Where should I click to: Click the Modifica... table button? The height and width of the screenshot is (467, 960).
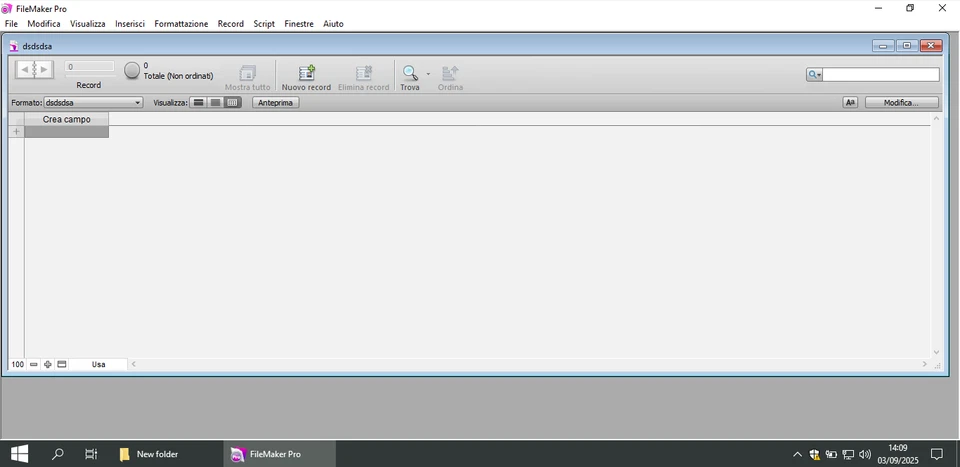click(901, 103)
